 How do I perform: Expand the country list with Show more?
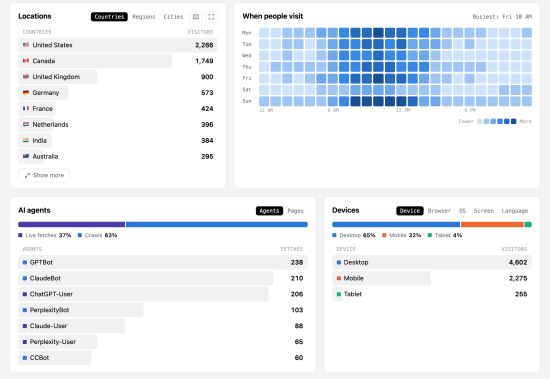point(44,175)
